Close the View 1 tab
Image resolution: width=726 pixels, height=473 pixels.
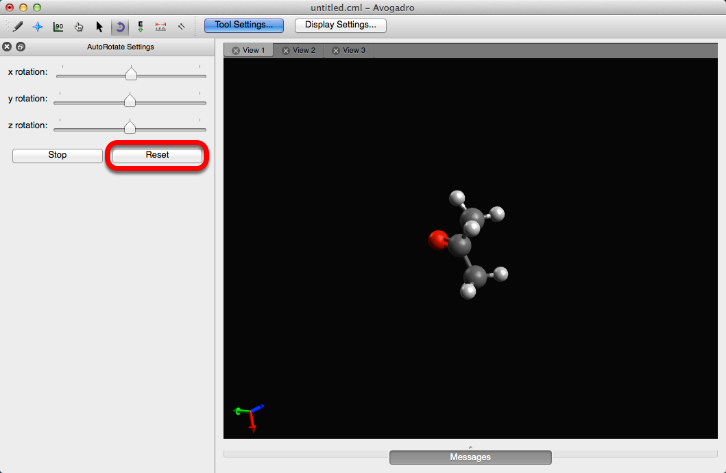[236, 50]
